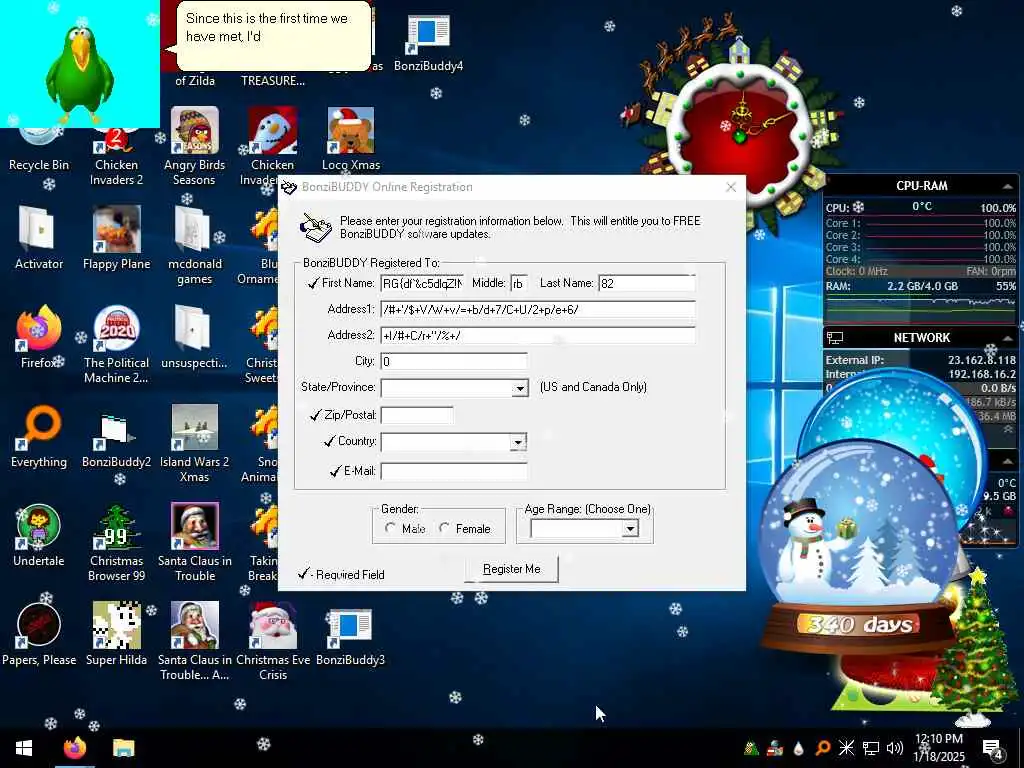Viewport: 1024px width, 768px height.
Task: Click the parrot's speech bubble
Action: click(273, 38)
